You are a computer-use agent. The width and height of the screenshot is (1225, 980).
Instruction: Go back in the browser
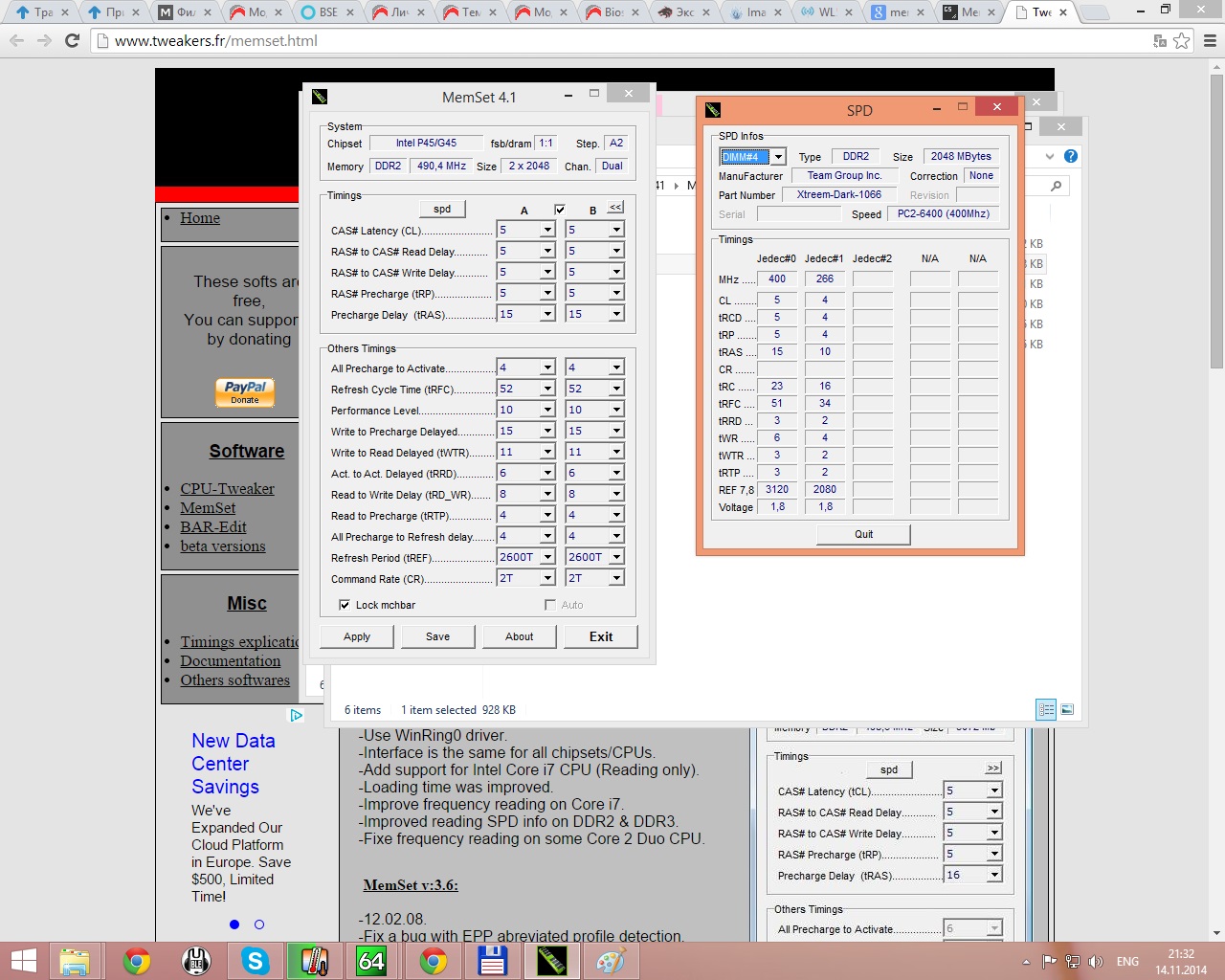(16, 41)
